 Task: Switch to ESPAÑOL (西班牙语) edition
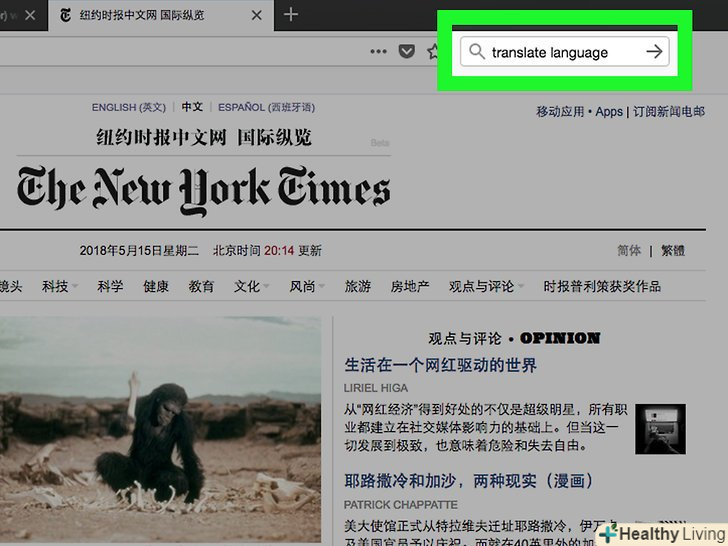266,107
